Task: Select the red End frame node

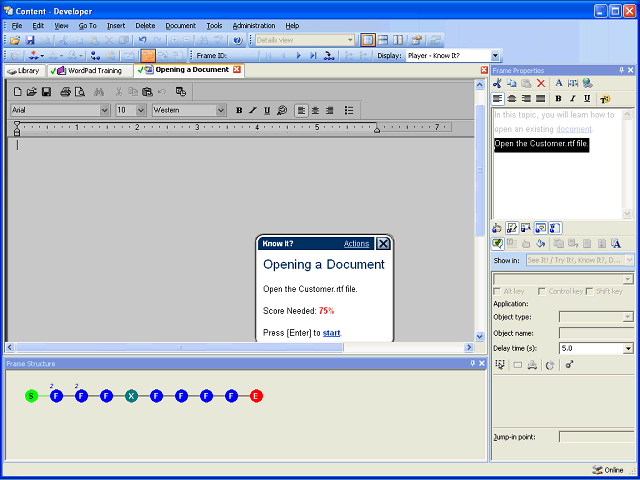Action: click(256, 396)
